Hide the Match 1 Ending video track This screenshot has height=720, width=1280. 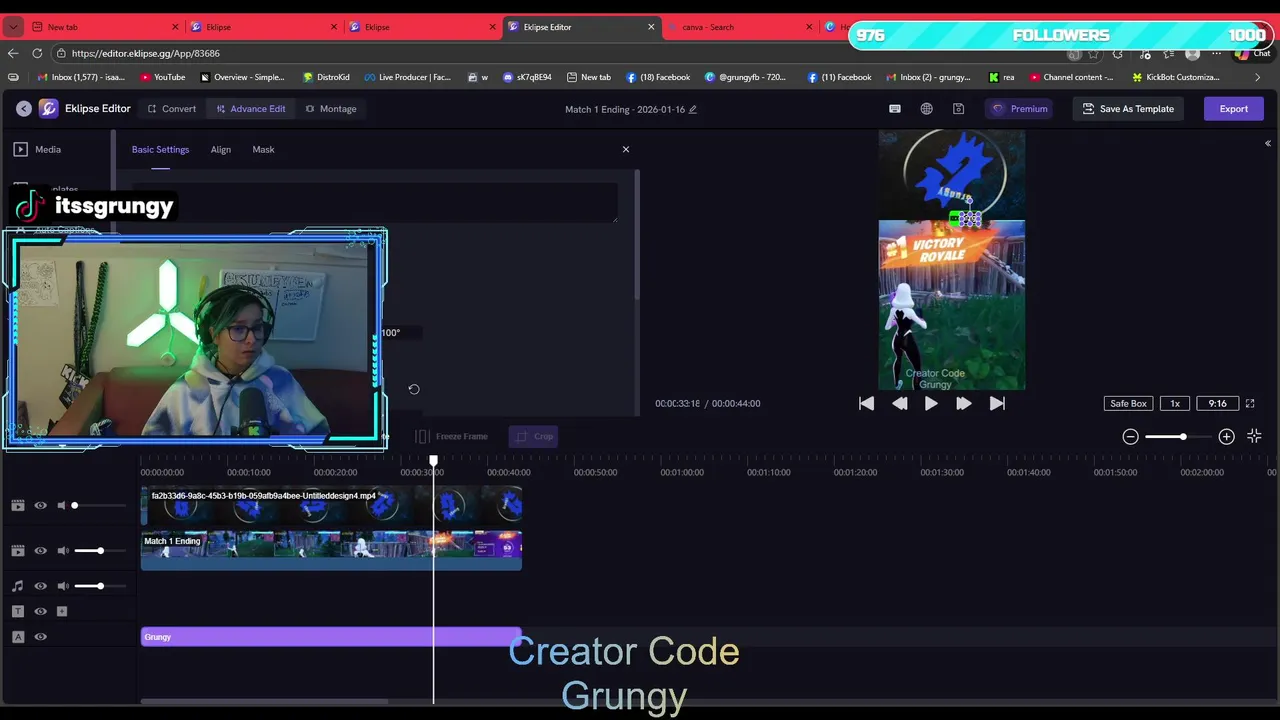pyautogui.click(x=41, y=550)
